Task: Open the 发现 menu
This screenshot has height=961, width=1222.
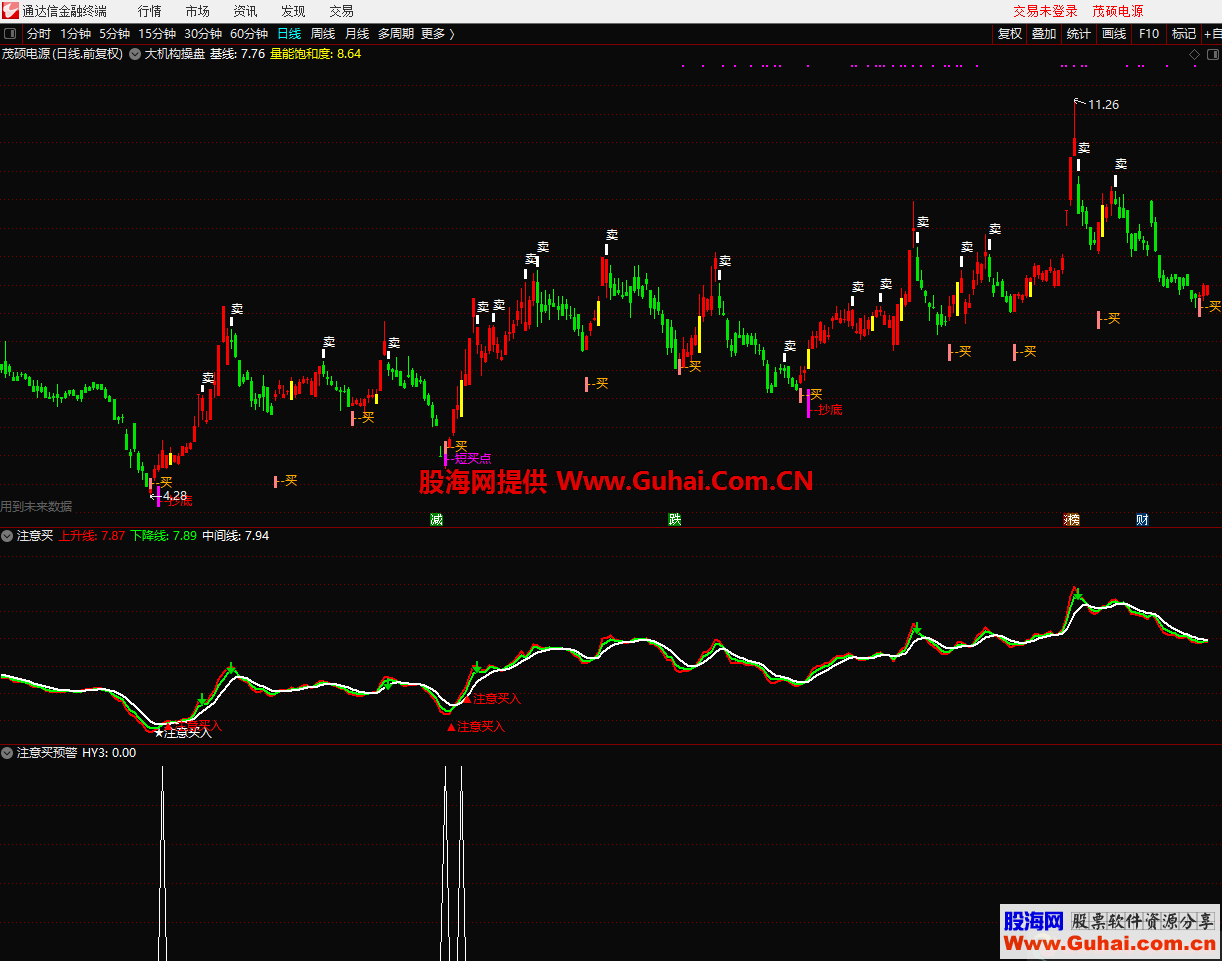Action: point(293,11)
